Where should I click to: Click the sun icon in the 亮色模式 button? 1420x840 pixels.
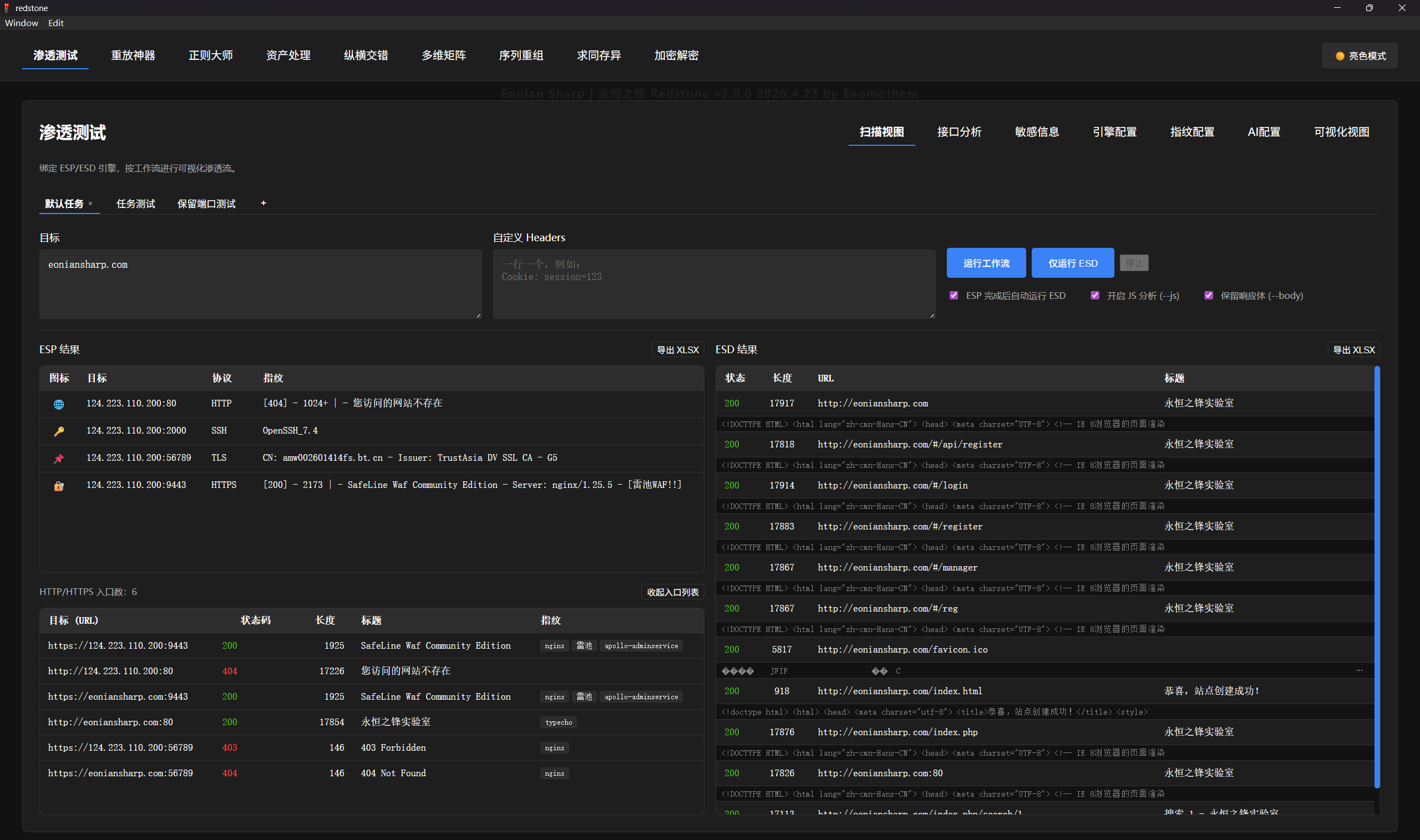pos(1340,56)
